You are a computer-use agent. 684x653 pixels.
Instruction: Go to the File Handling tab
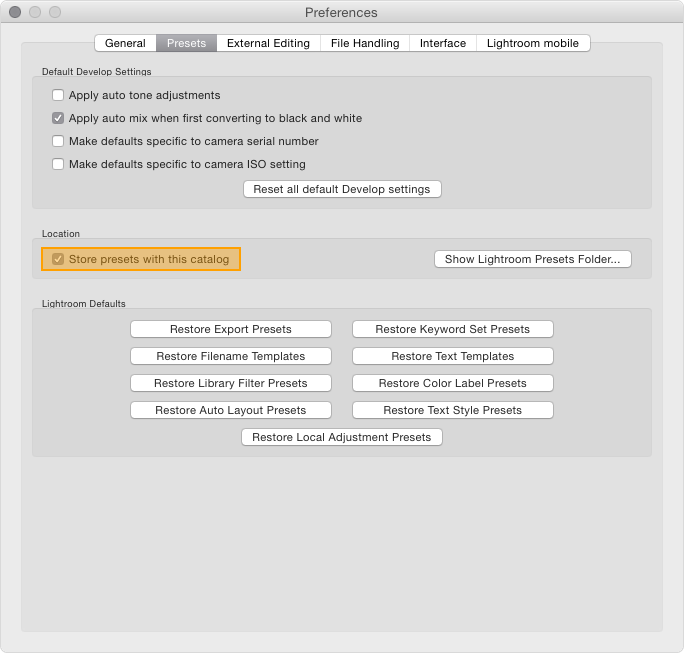point(365,43)
